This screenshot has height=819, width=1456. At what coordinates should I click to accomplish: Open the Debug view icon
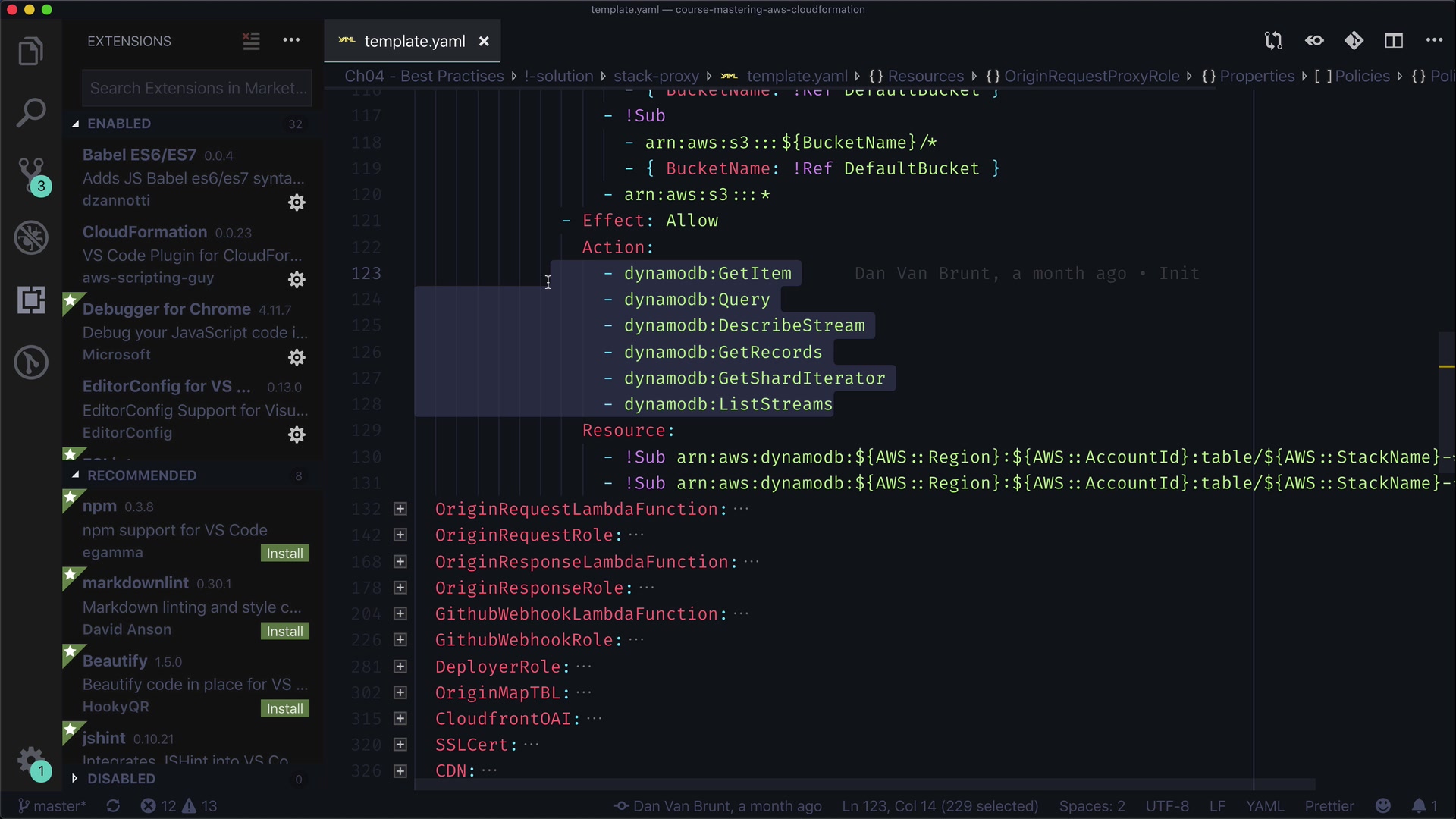point(31,238)
